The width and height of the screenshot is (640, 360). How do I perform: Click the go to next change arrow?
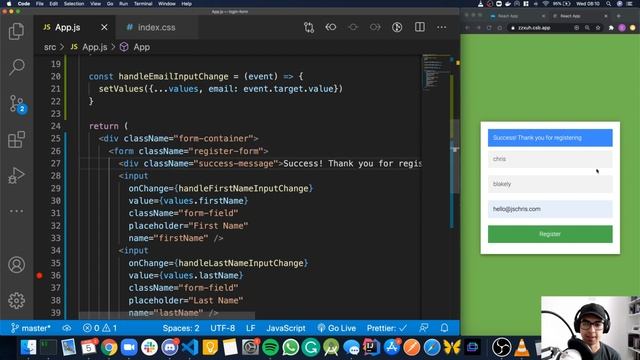click(375, 27)
